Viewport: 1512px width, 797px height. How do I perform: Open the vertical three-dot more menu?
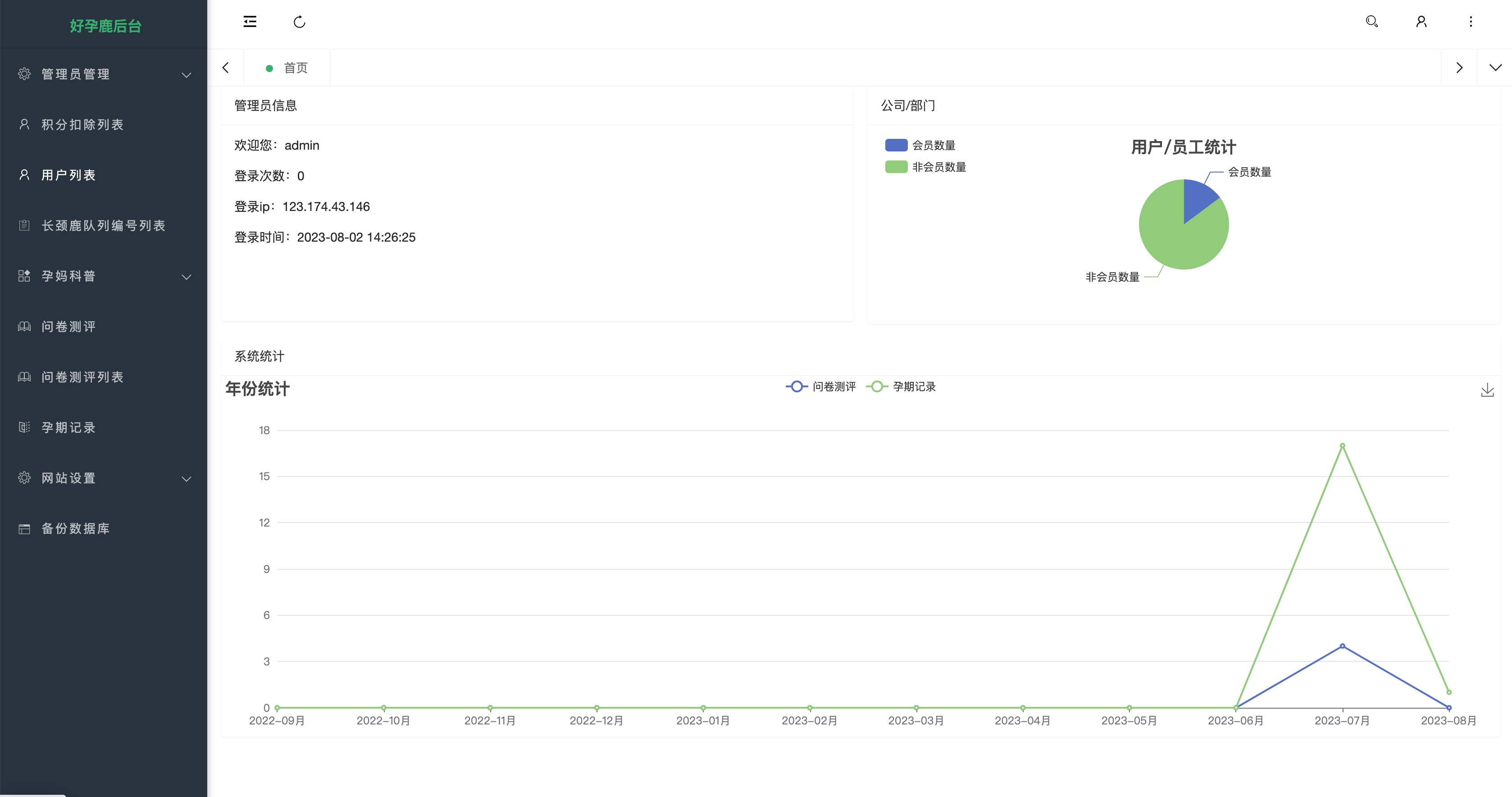tap(1471, 22)
